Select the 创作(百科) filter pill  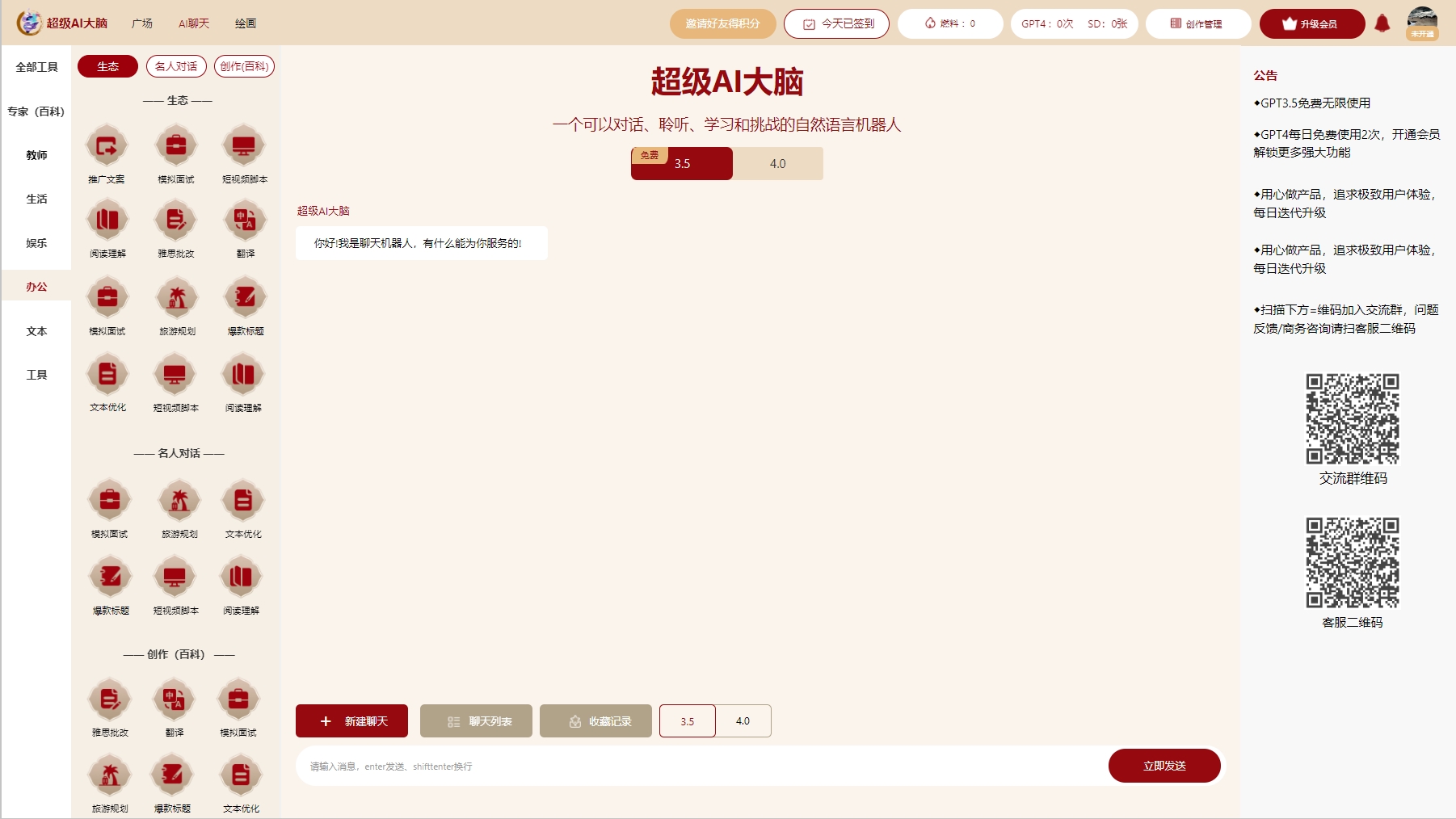pos(244,66)
